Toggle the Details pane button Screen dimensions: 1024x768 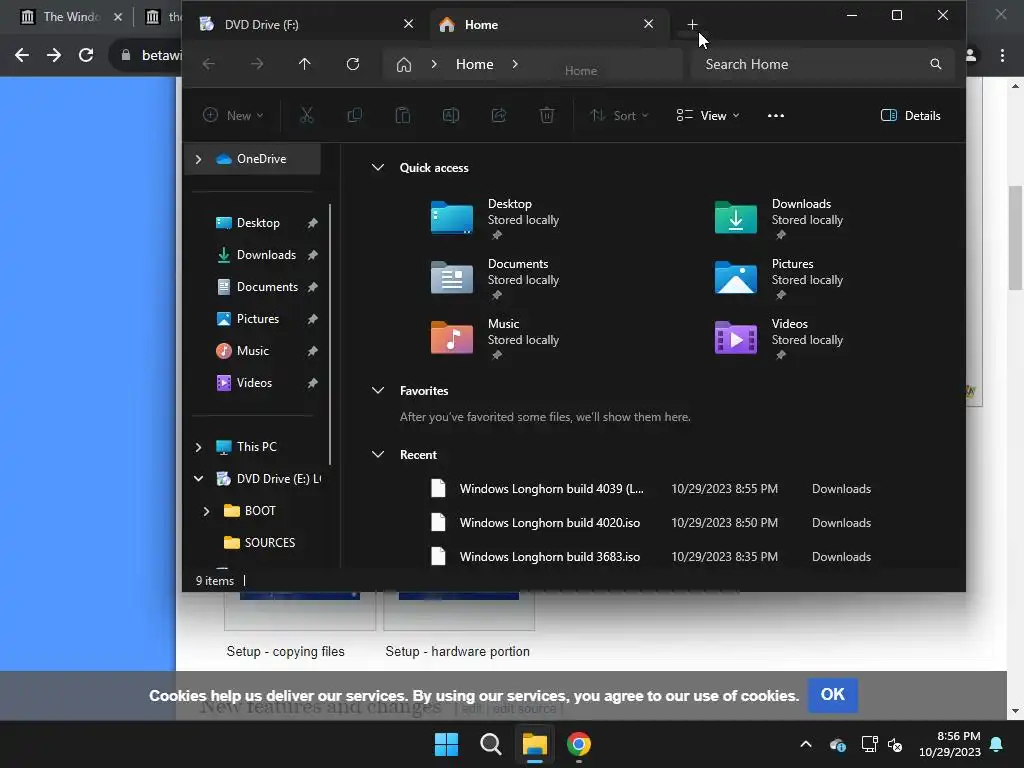tap(910, 116)
